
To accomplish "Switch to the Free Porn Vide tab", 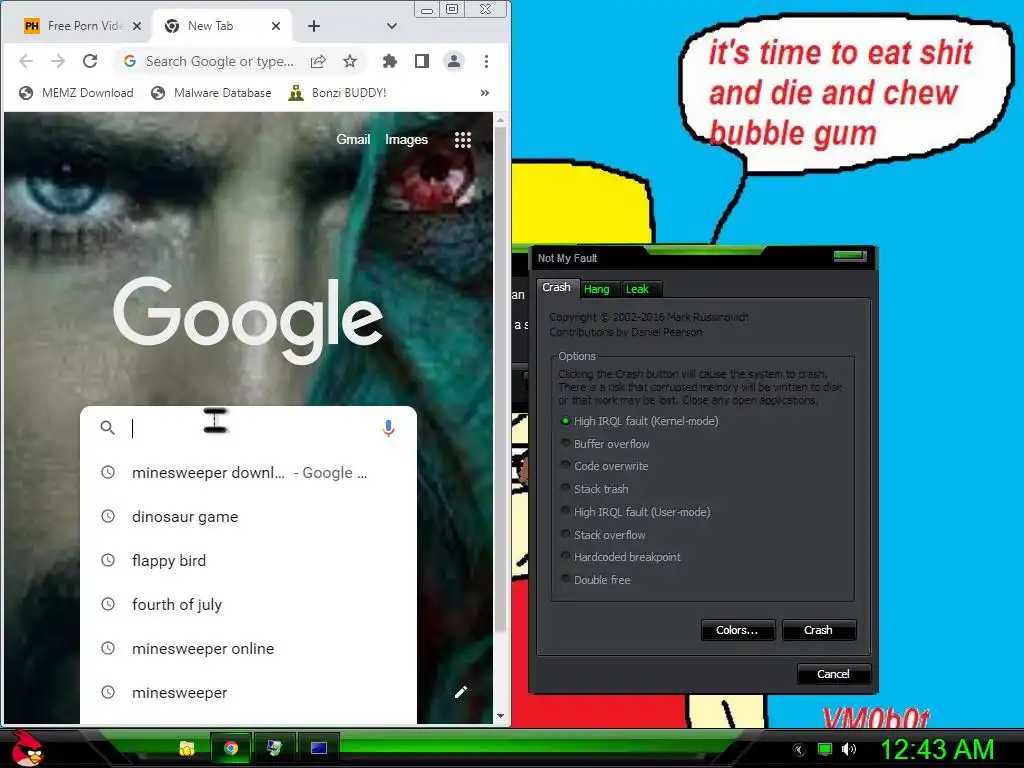I will (x=84, y=26).
